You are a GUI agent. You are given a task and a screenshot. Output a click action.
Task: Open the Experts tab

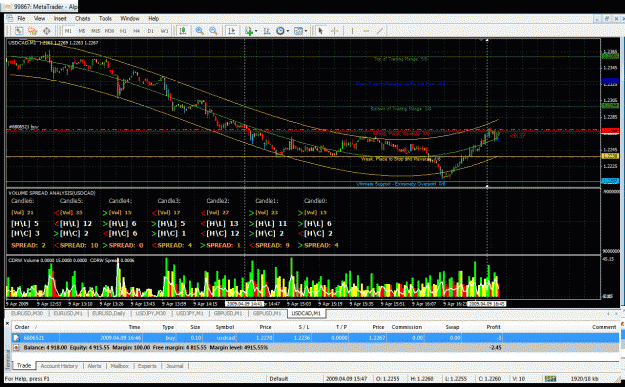coord(147,365)
